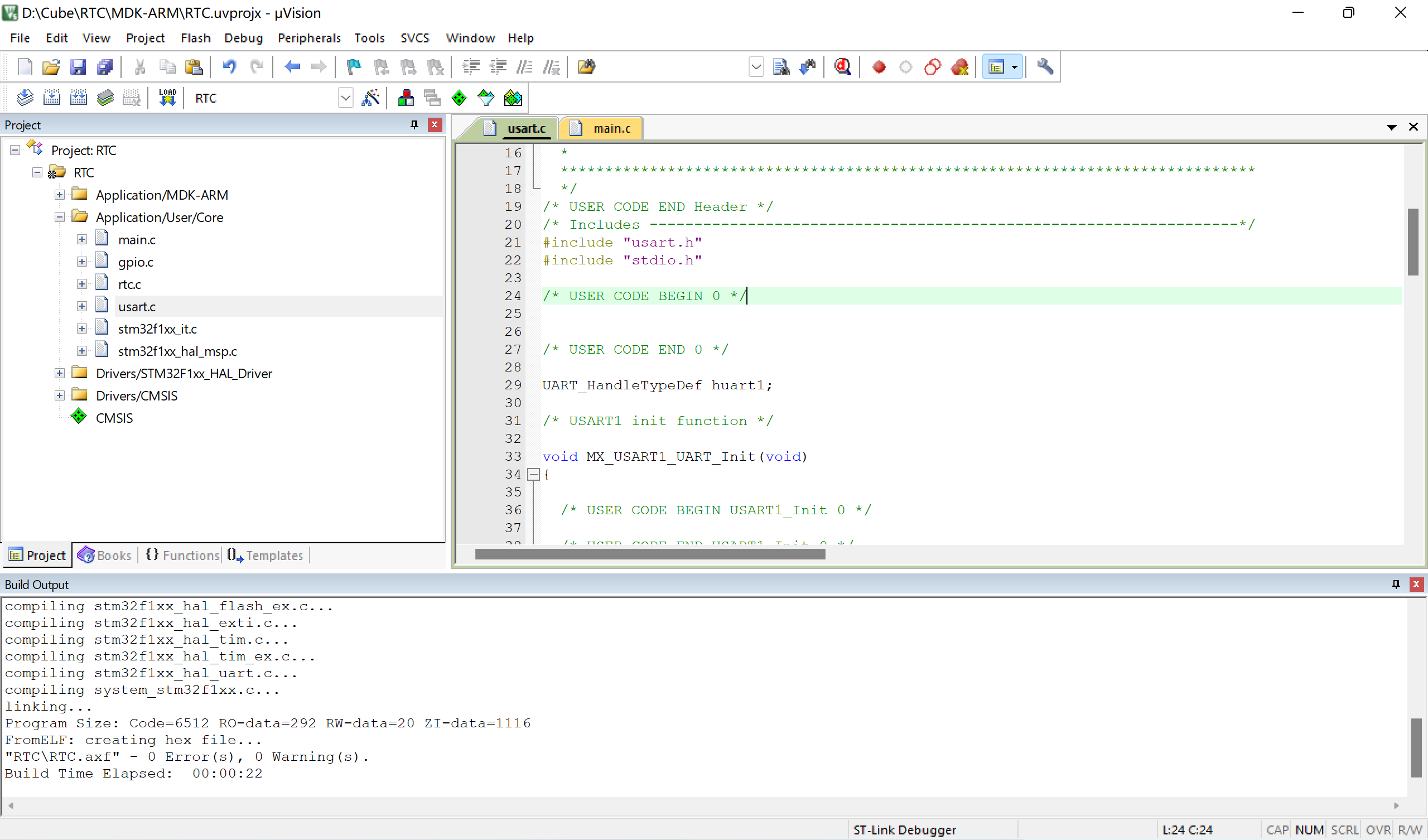Enable or disable breakpoint hollow circle
This screenshot has width=1428, height=840.
905,67
